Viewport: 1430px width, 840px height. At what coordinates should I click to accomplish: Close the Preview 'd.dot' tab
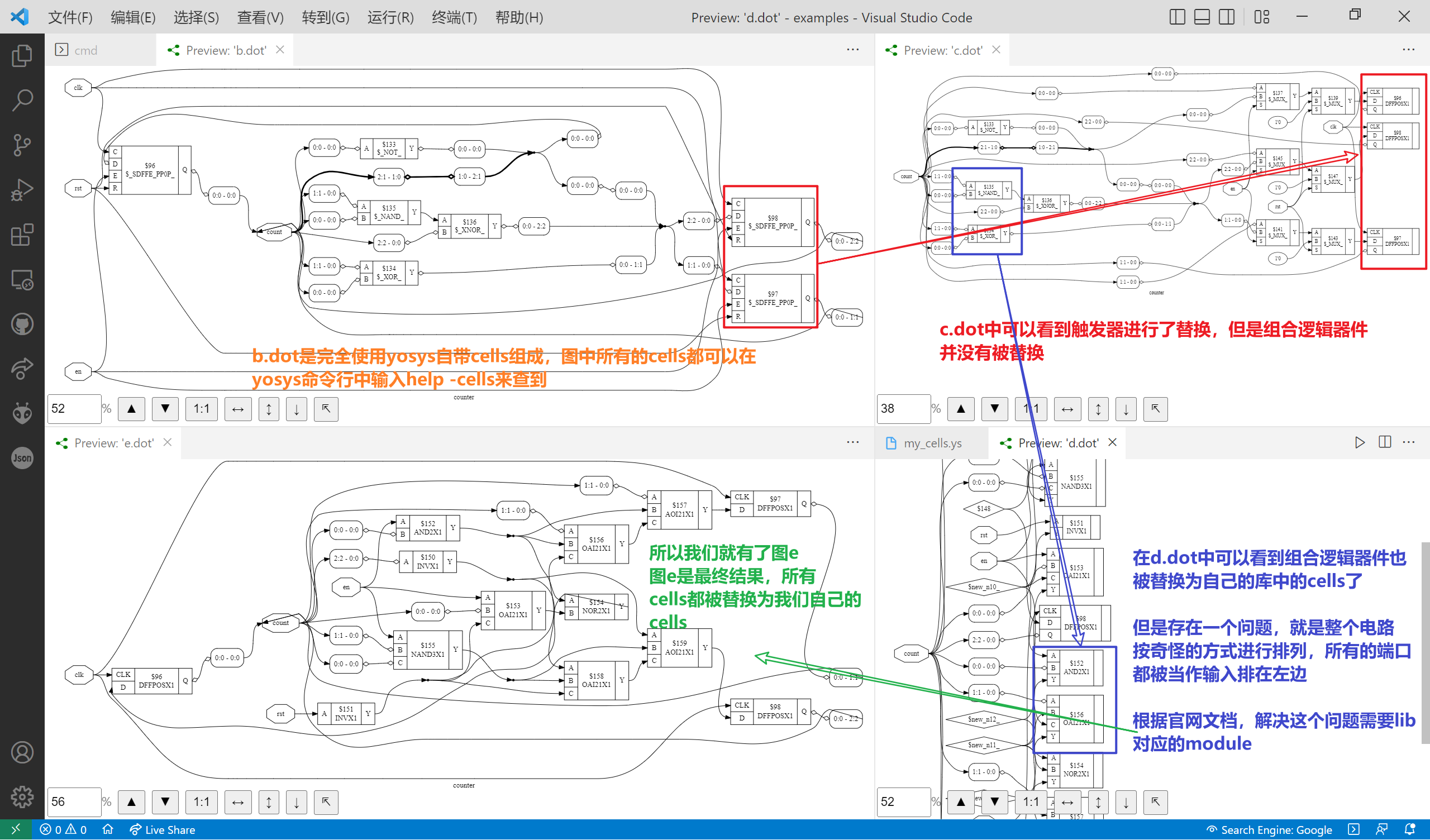[x=1112, y=442]
